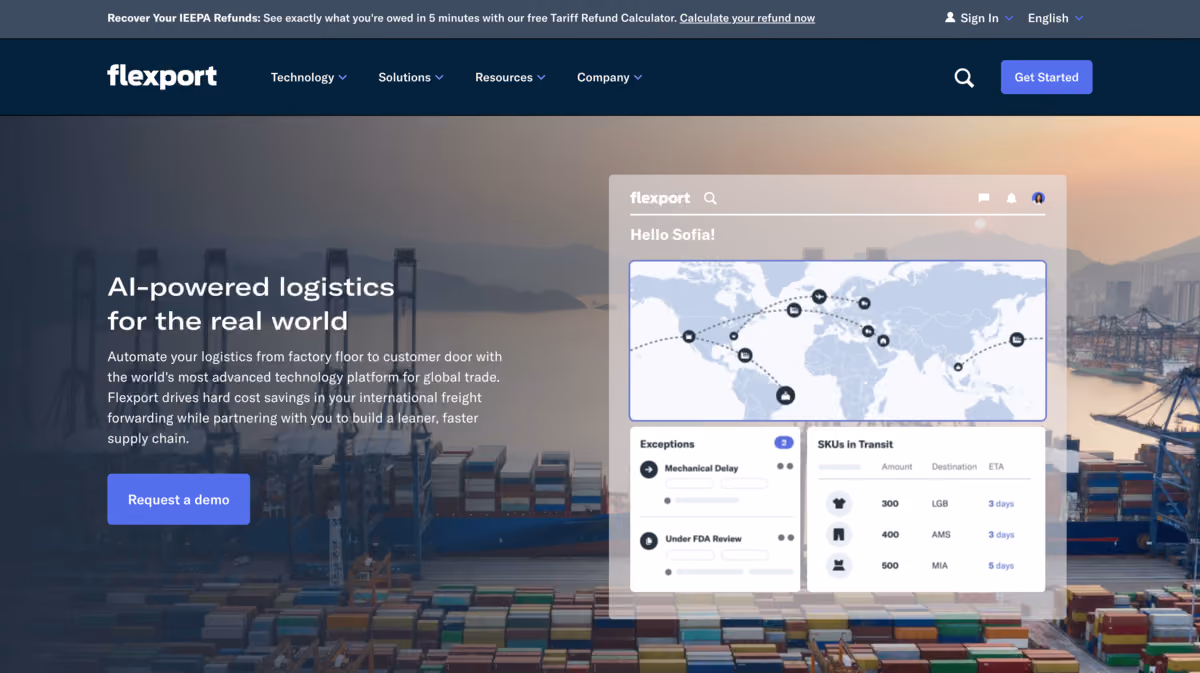Open the English language dropdown arrow
The width and height of the screenshot is (1200, 673).
(x=1078, y=18)
